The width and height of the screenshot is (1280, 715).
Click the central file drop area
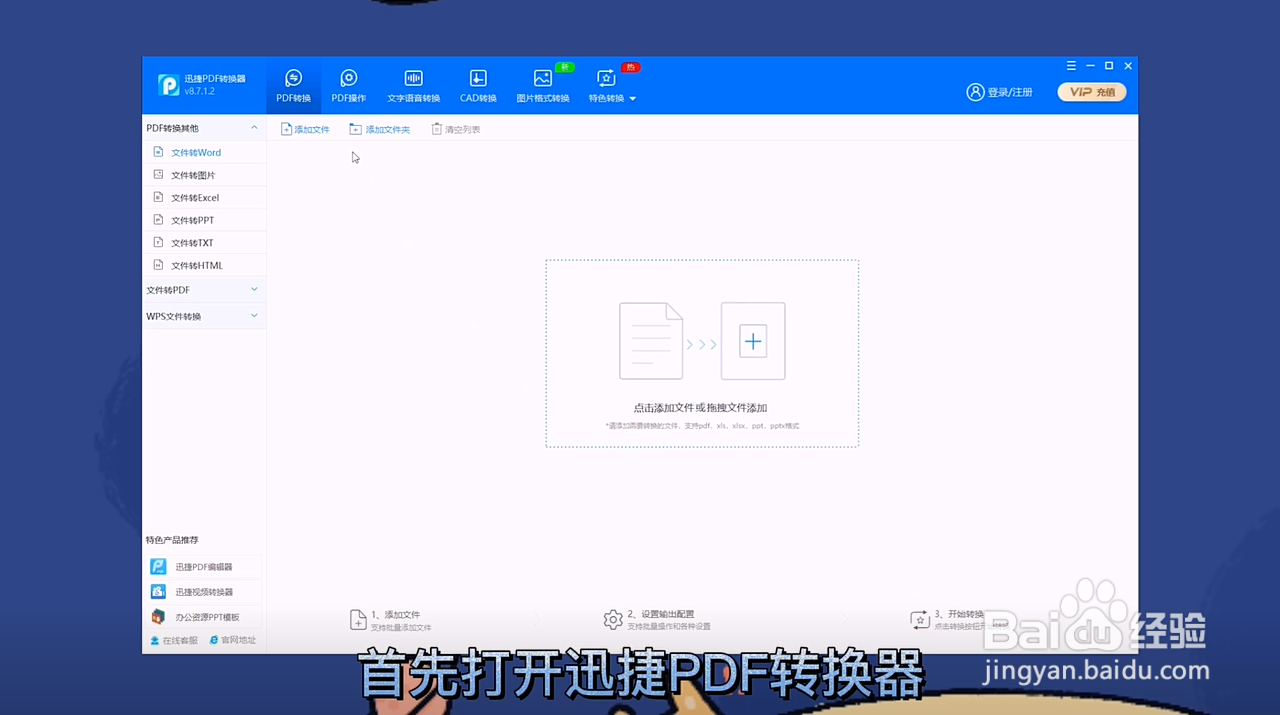701,354
